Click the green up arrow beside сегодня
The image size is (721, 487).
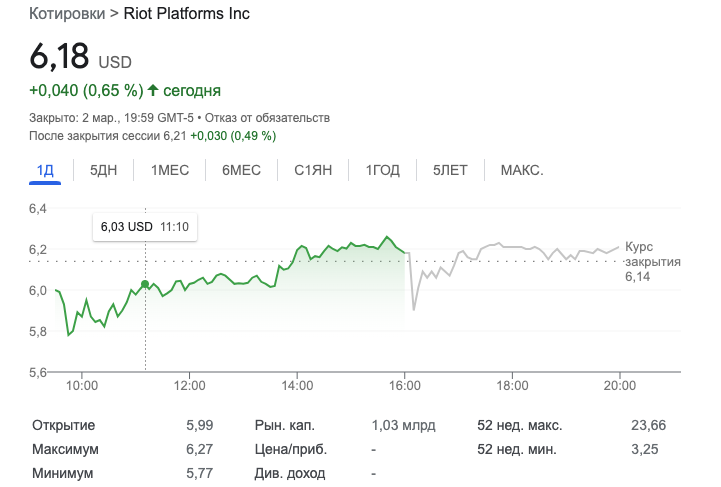153,90
